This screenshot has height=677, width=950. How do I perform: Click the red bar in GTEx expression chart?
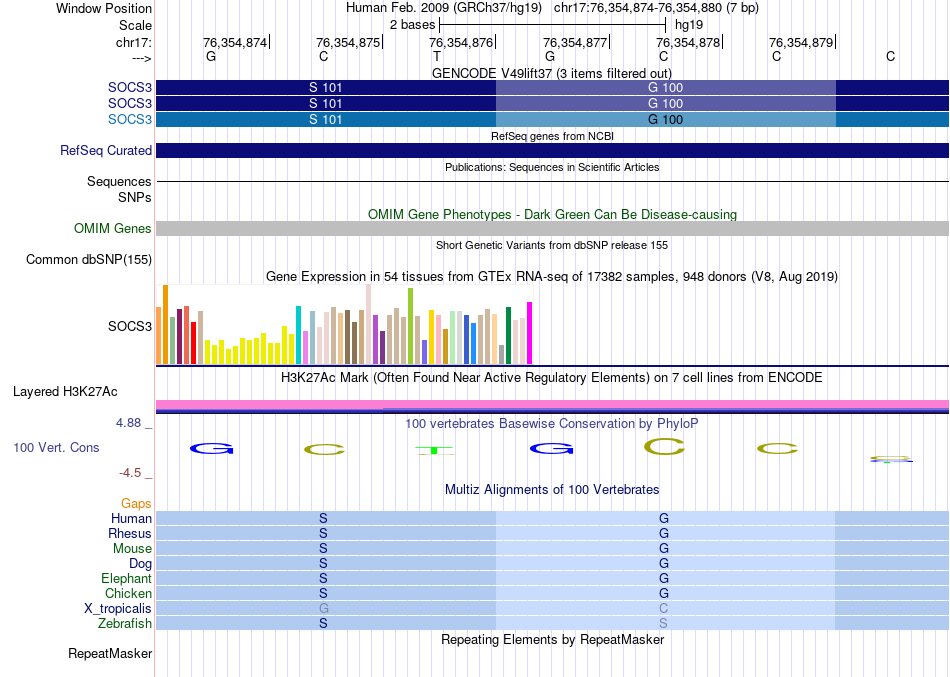click(193, 342)
